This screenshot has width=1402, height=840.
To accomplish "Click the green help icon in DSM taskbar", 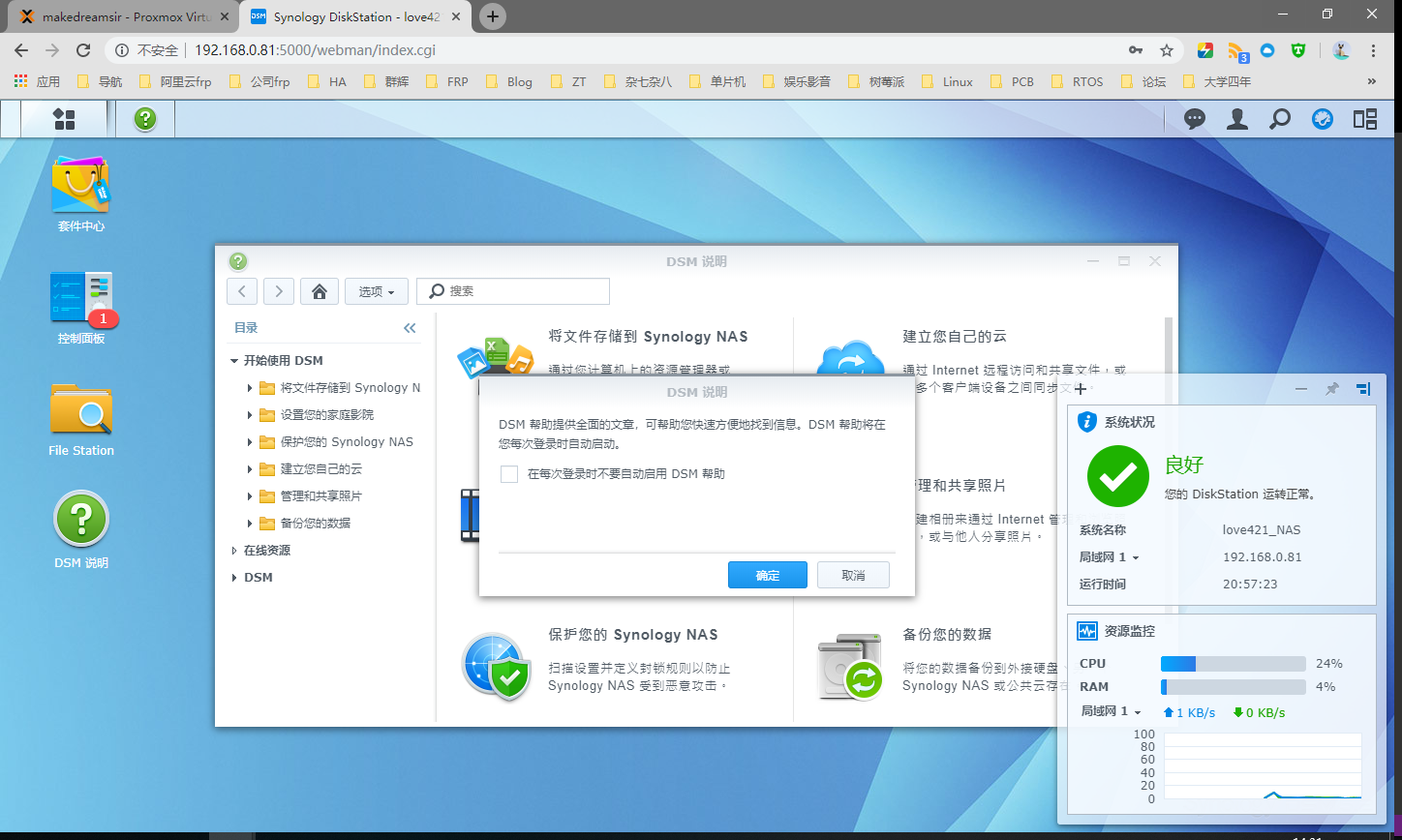I will point(145,119).
